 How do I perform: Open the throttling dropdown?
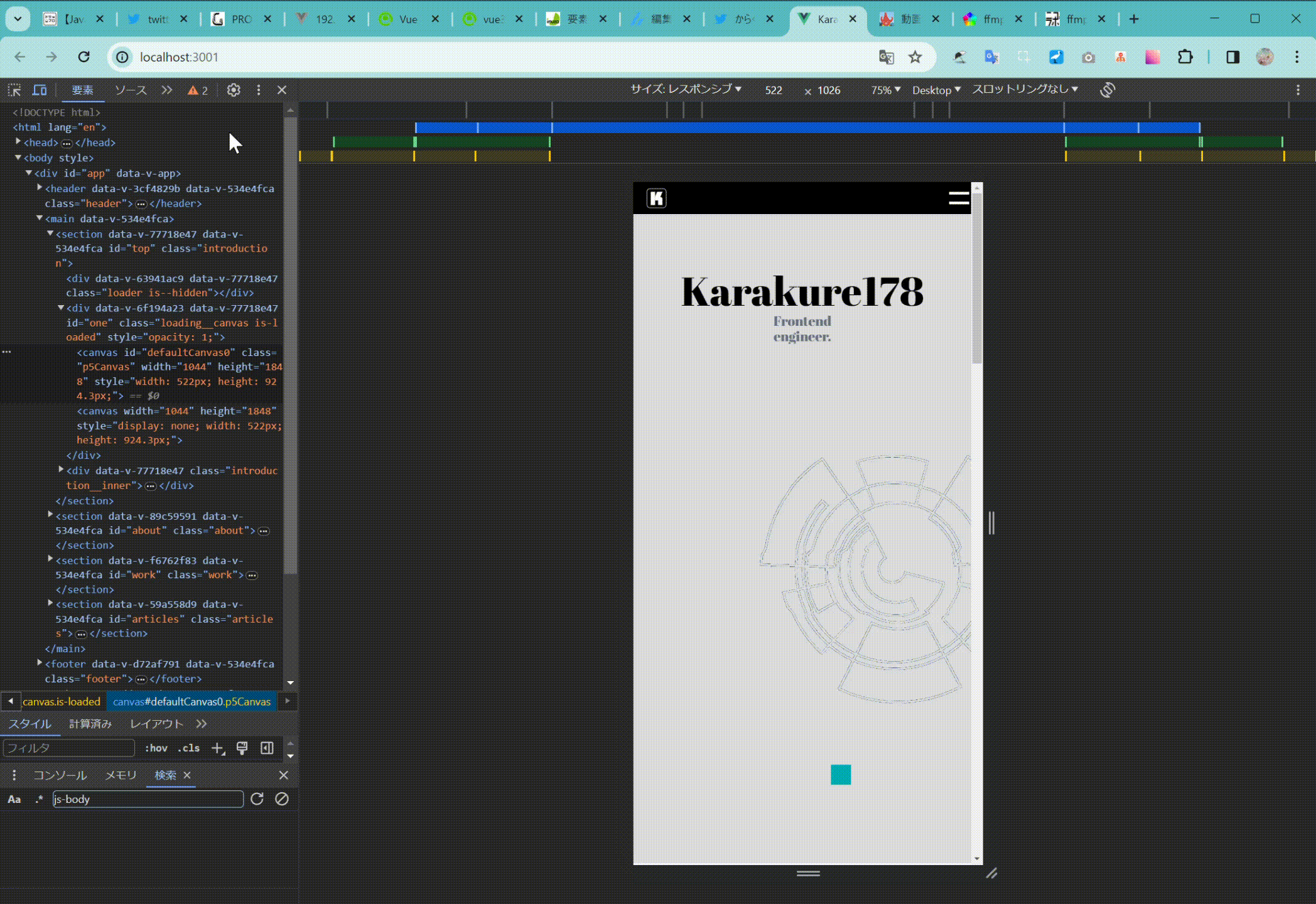tap(1025, 89)
